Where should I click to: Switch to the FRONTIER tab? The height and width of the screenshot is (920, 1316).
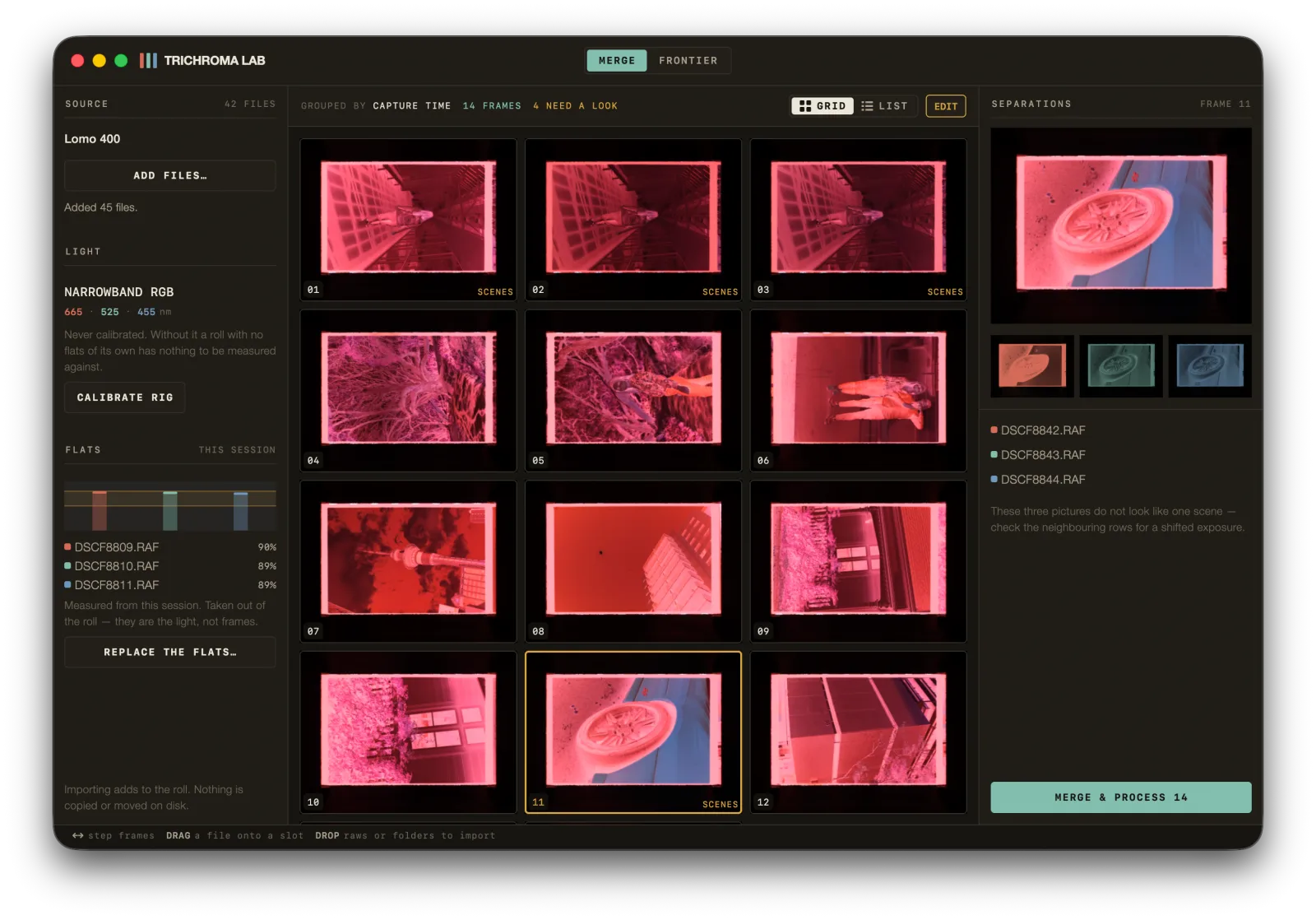(688, 60)
